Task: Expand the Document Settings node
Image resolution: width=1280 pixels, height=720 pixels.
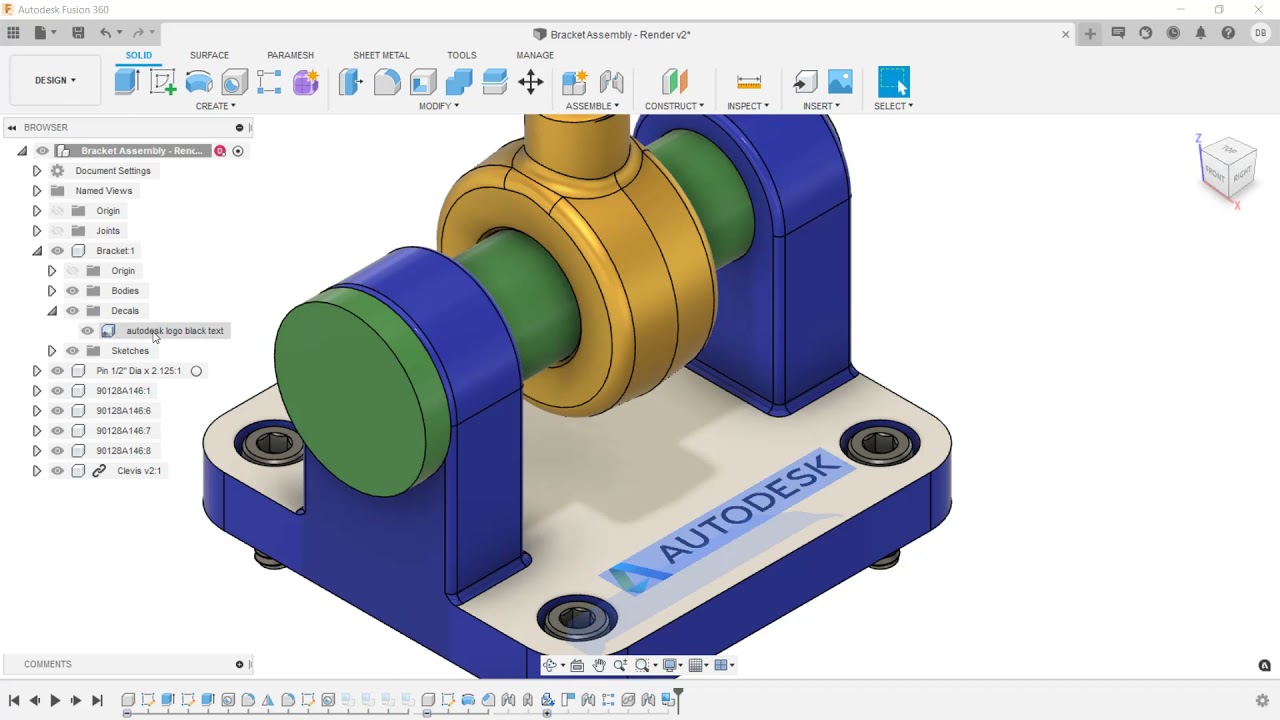Action: (x=37, y=171)
